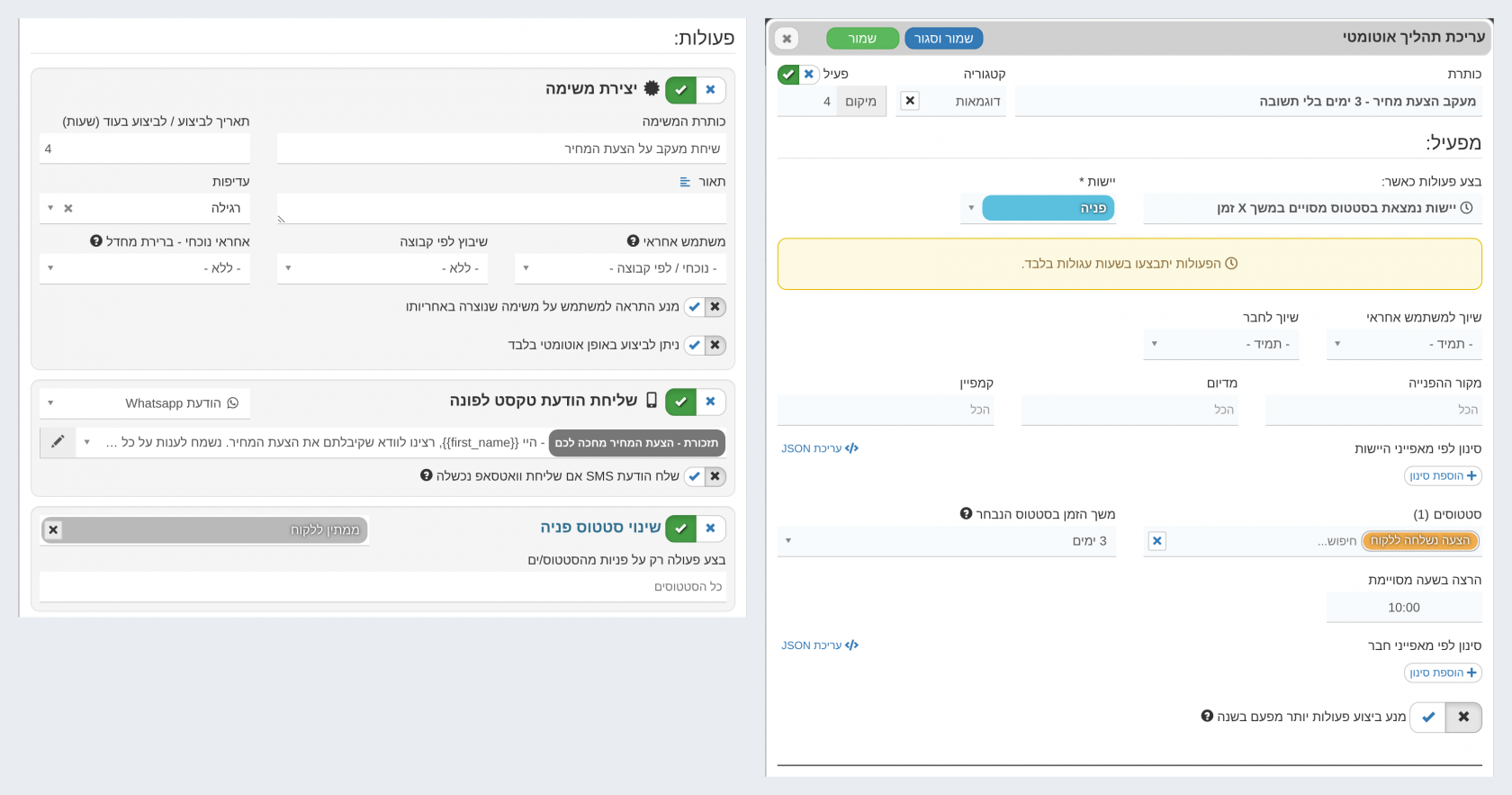This screenshot has width=1512, height=795.
Task: Toggle מנע התראה למשתמש option
Action: (x=705, y=307)
